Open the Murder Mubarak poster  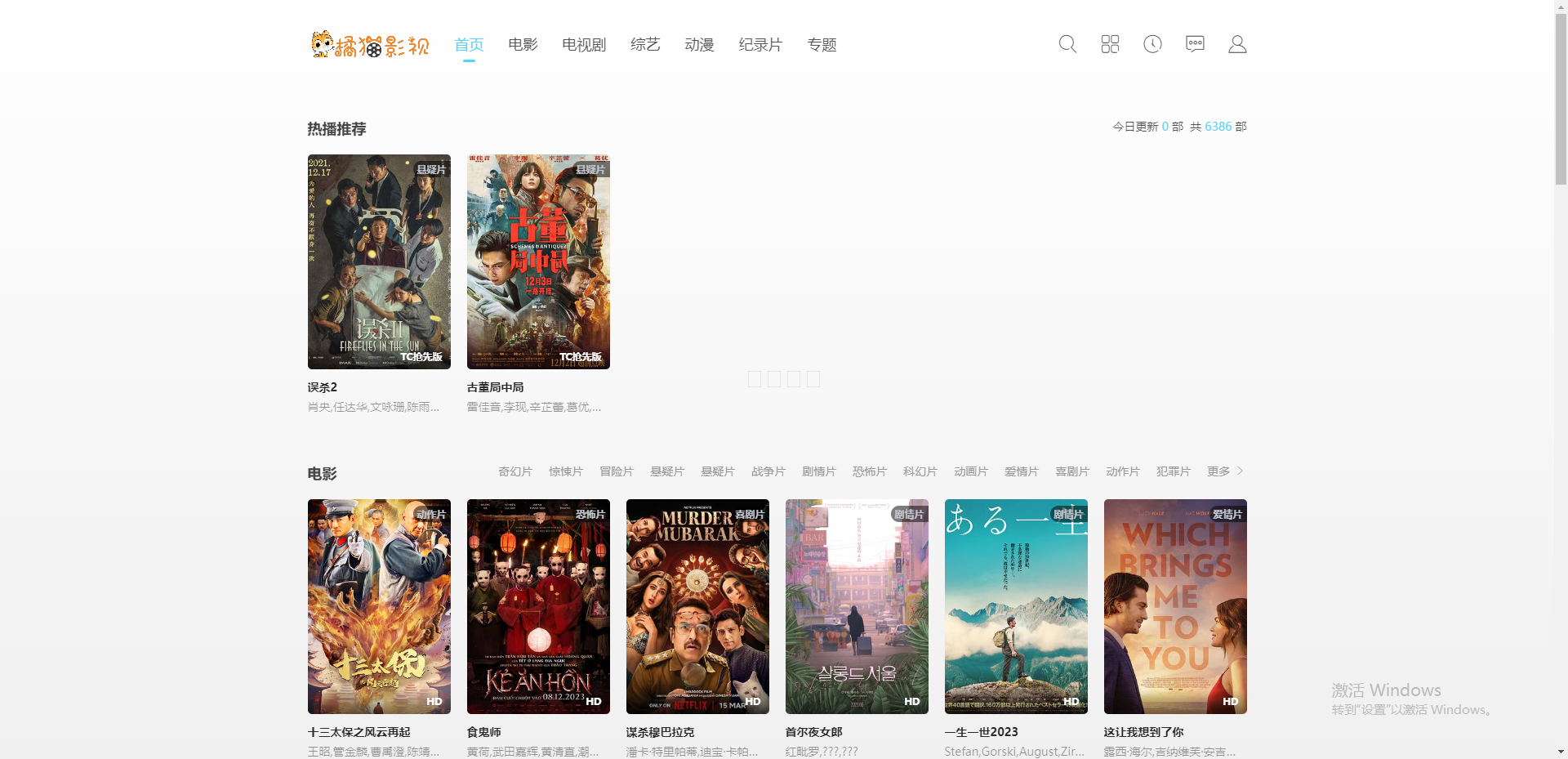[697, 606]
